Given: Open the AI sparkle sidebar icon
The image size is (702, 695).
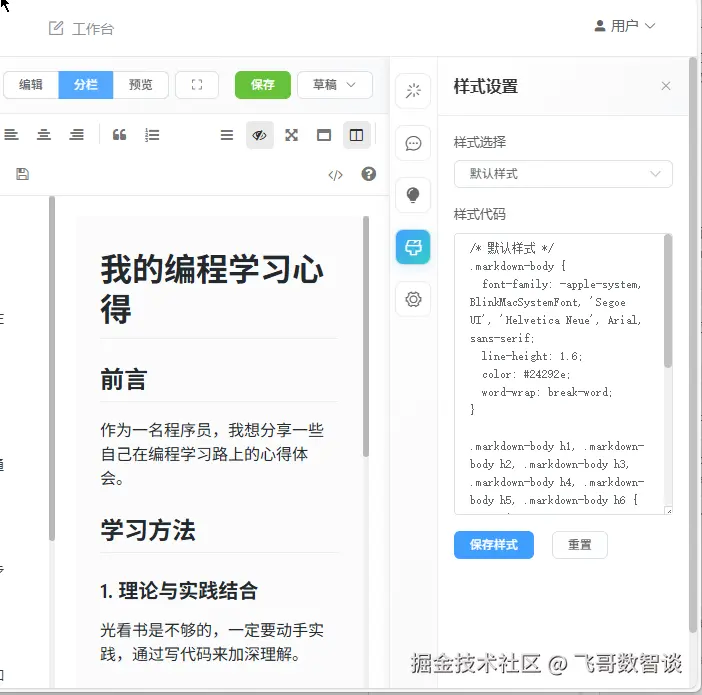Looking at the screenshot, I should pyautogui.click(x=413, y=91).
